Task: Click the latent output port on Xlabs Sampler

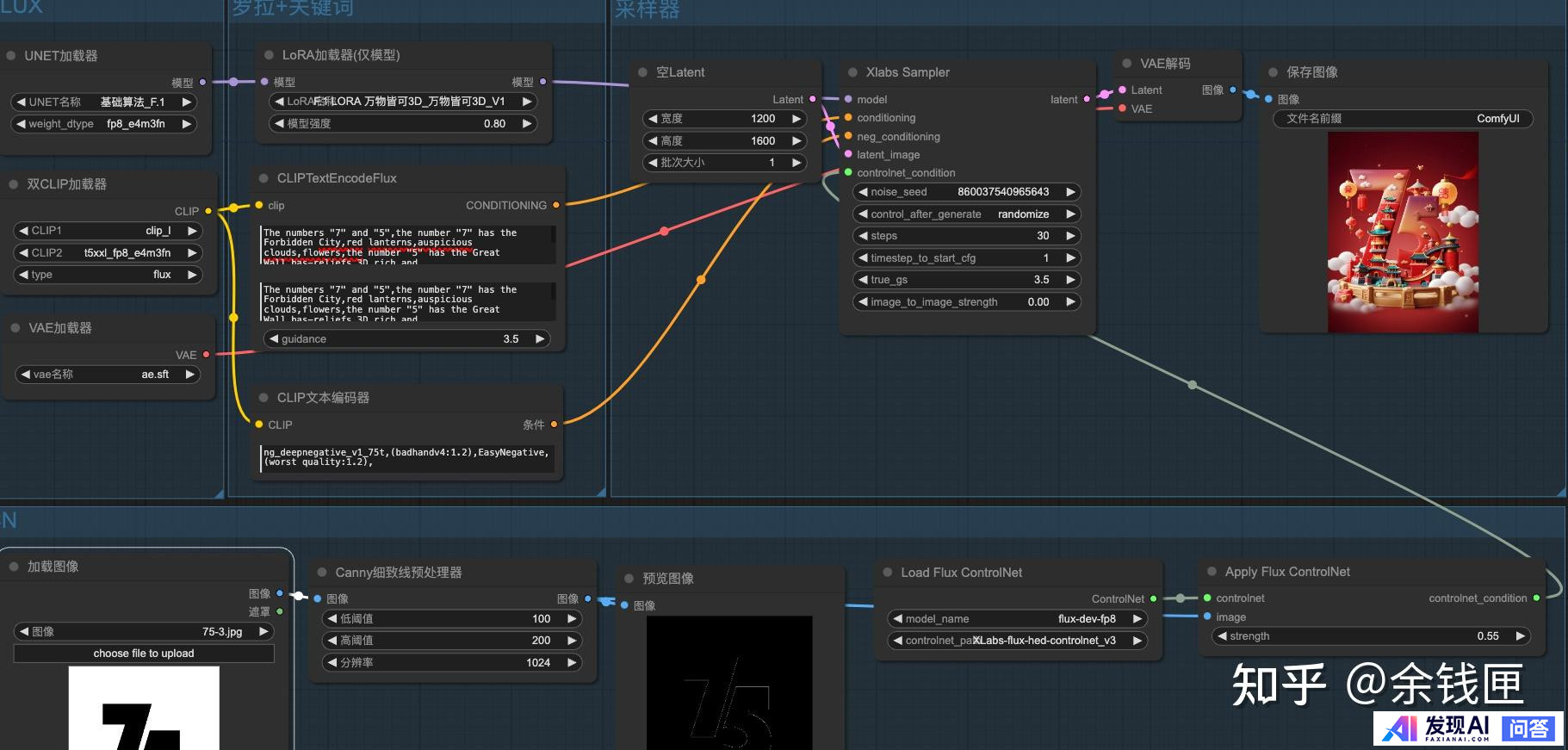Action: [1087, 100]
